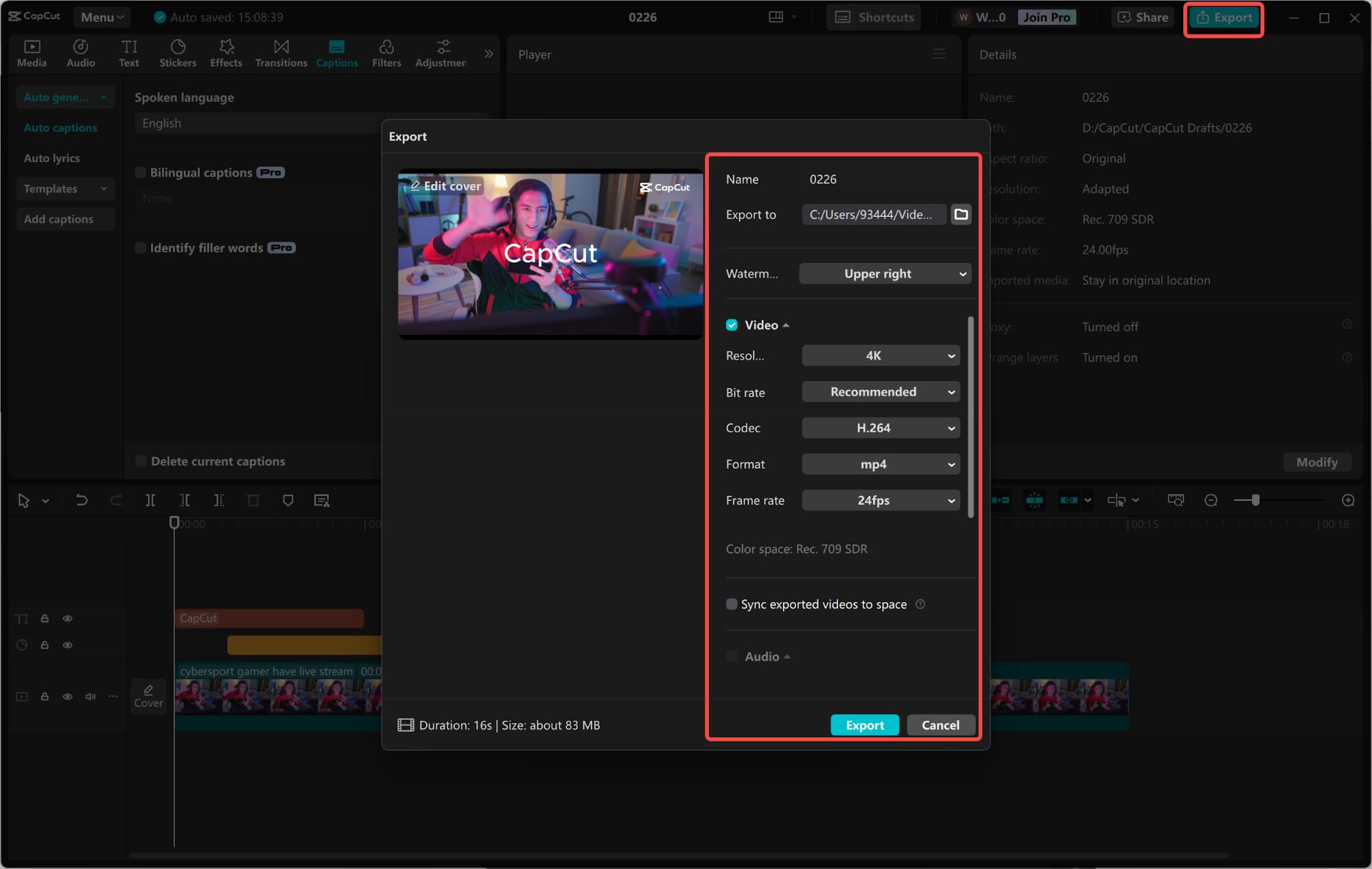Enable the Audio export checkbox
The height and width of the screenshot is (869, 1372).
click(x=732, y=656)
